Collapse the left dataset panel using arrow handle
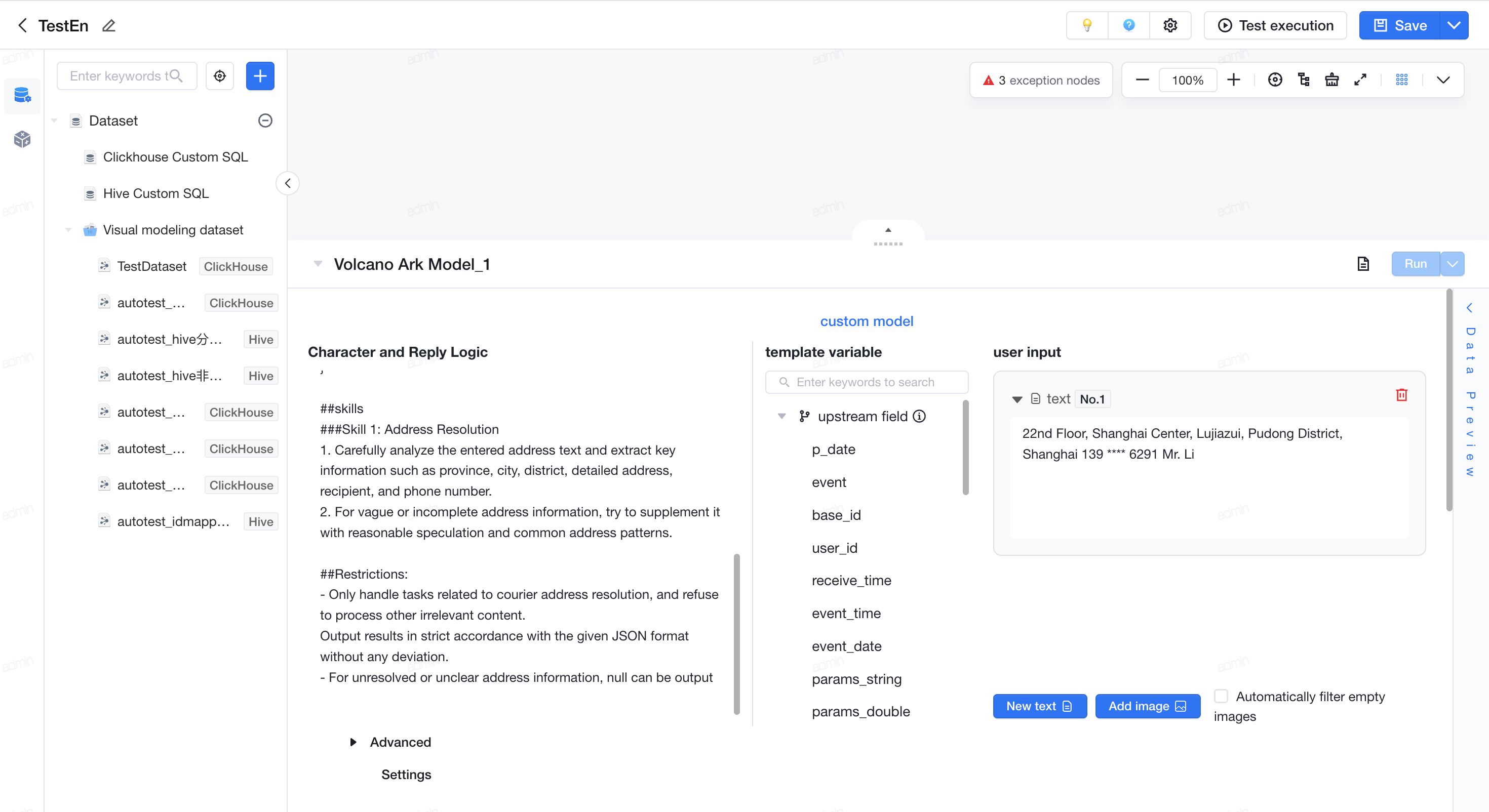The width and height of the screenshot is (1489, 812). 287,183
